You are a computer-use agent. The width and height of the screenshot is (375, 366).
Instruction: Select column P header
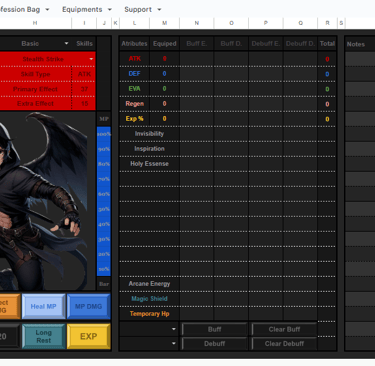pyautogui.click(x=266, y=23)
